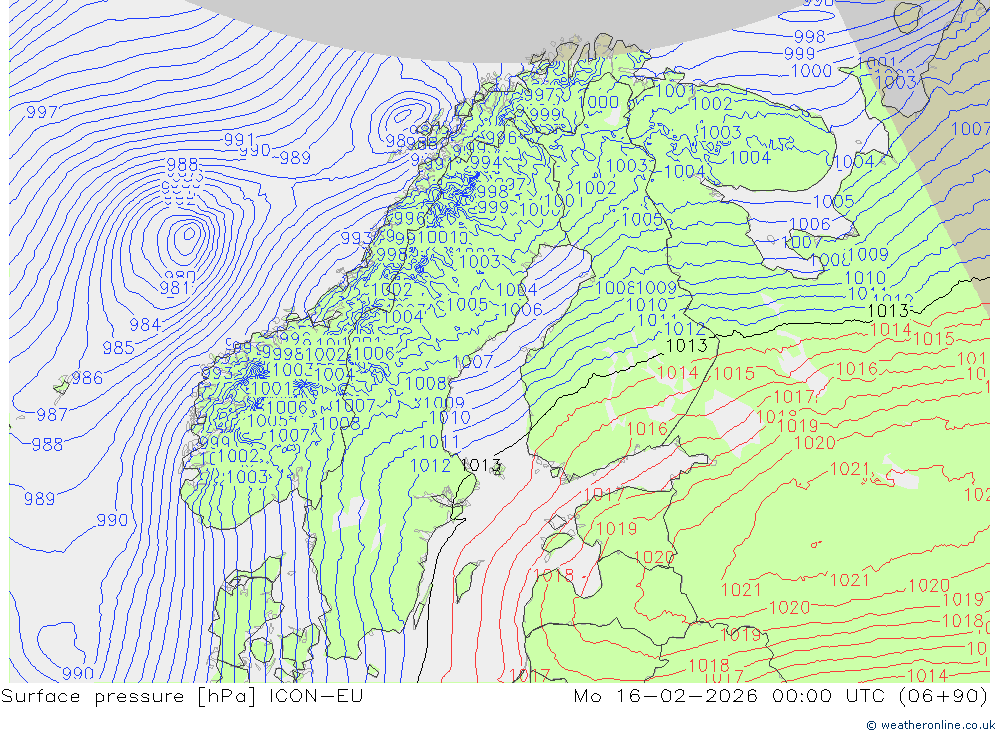Select the 981 isobar label near the low

click(175, 288)
